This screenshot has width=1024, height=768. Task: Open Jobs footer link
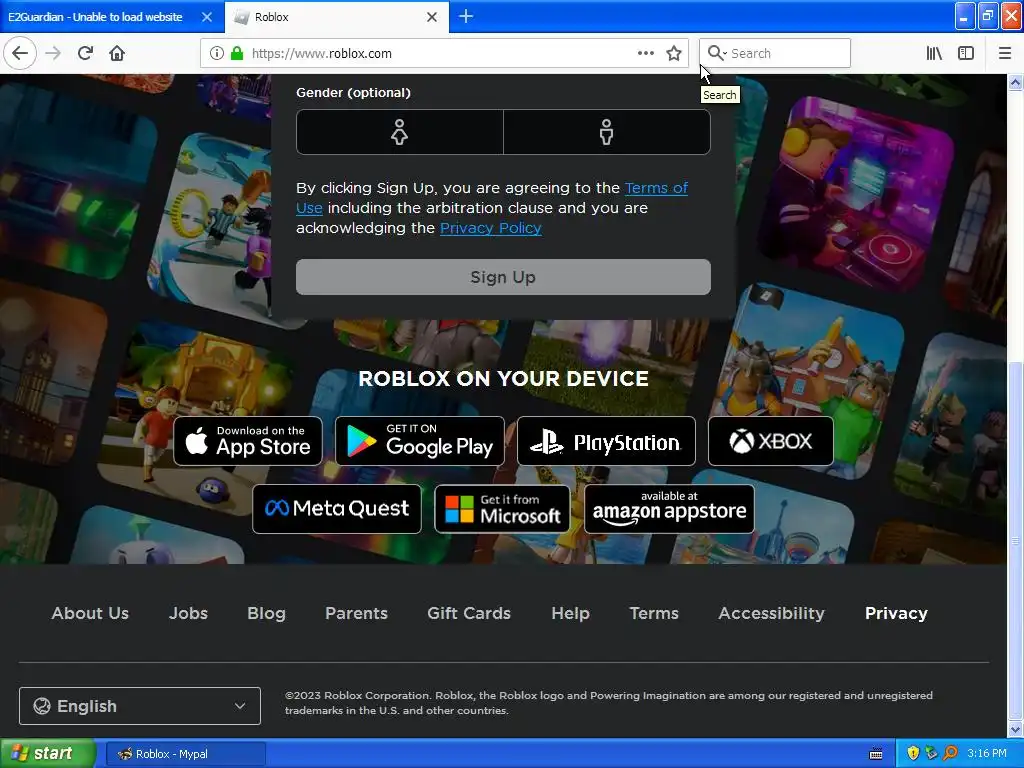(188, 613)
